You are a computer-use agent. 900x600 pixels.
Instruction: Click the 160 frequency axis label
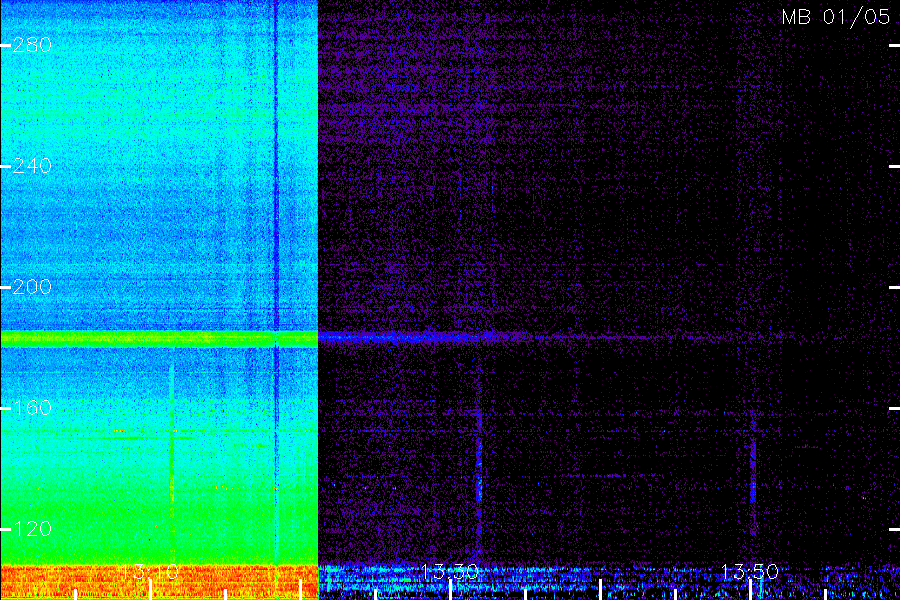[32, 408]
